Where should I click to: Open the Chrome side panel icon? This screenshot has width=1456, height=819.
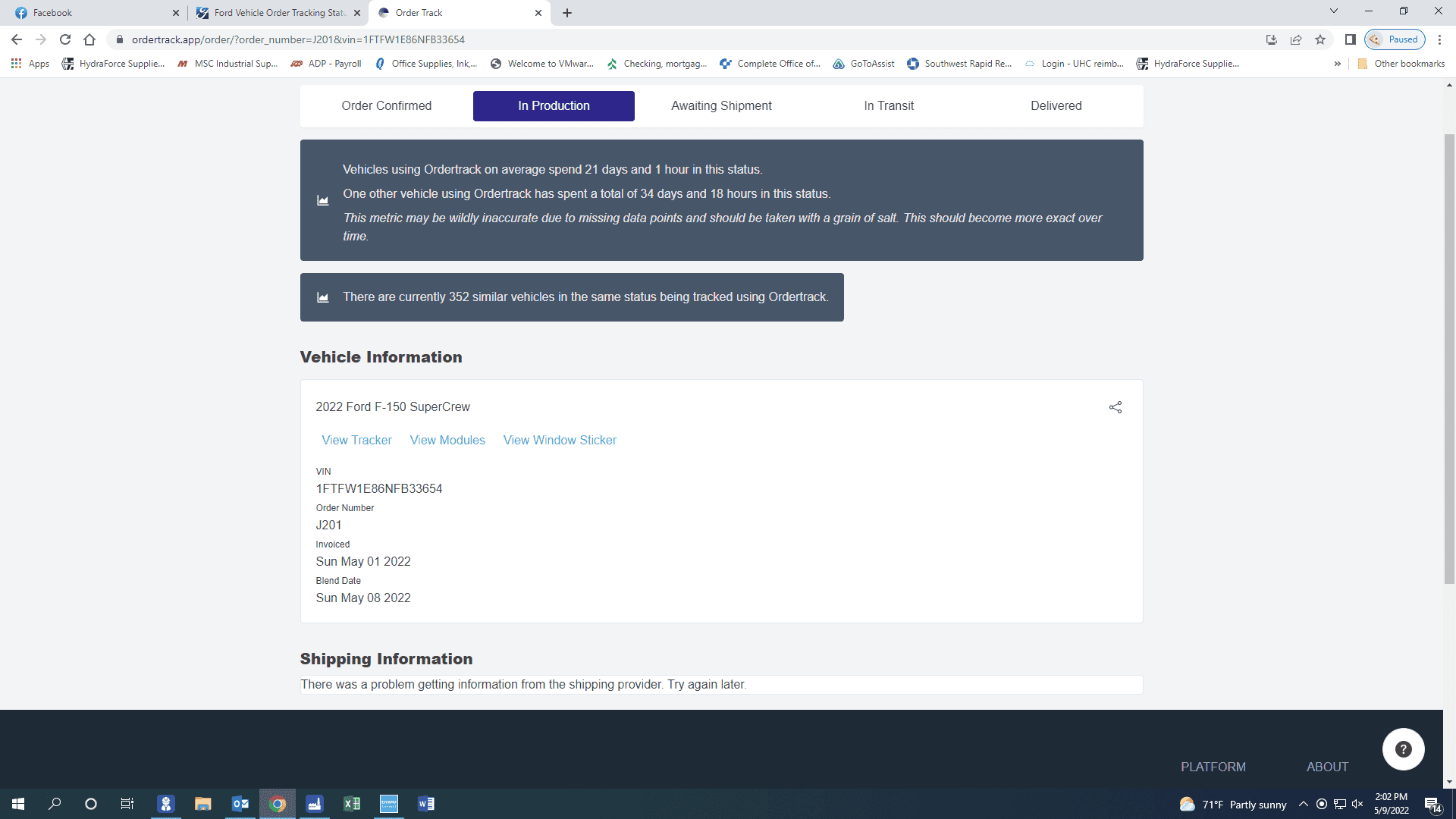tap(1351, 39)
